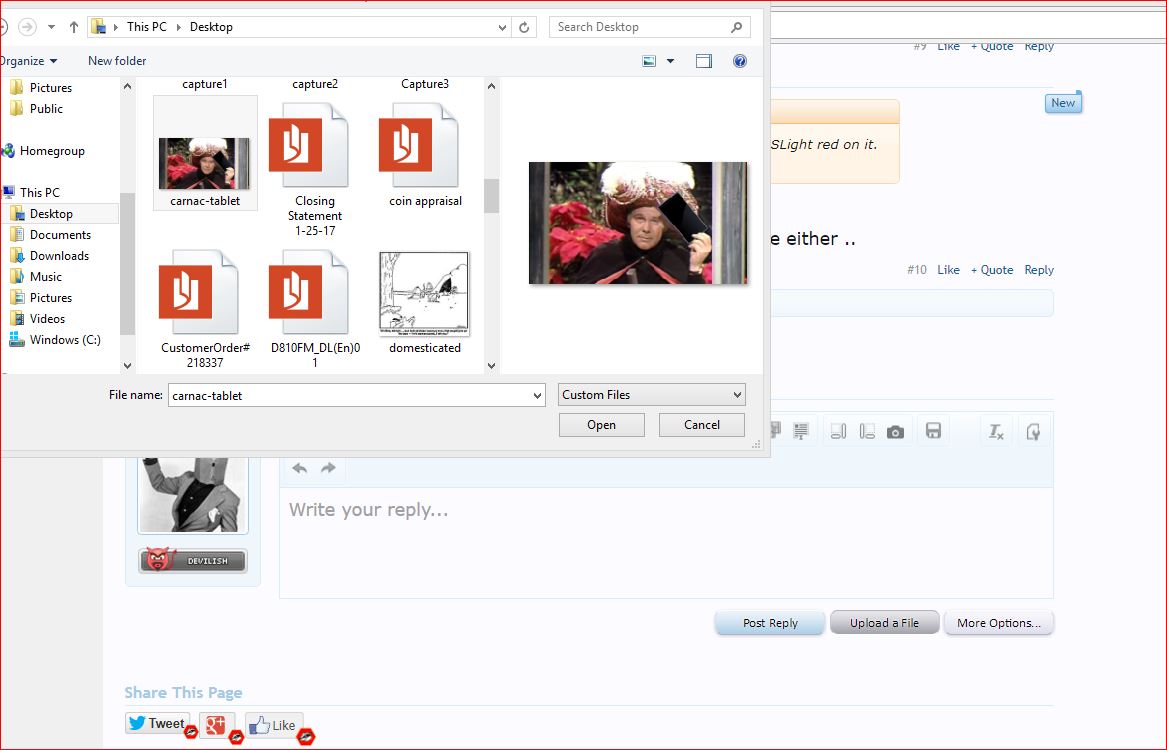Click the search magnifier icon
Viewport: 1167px width, 750px height.
(x=736, y=27)
